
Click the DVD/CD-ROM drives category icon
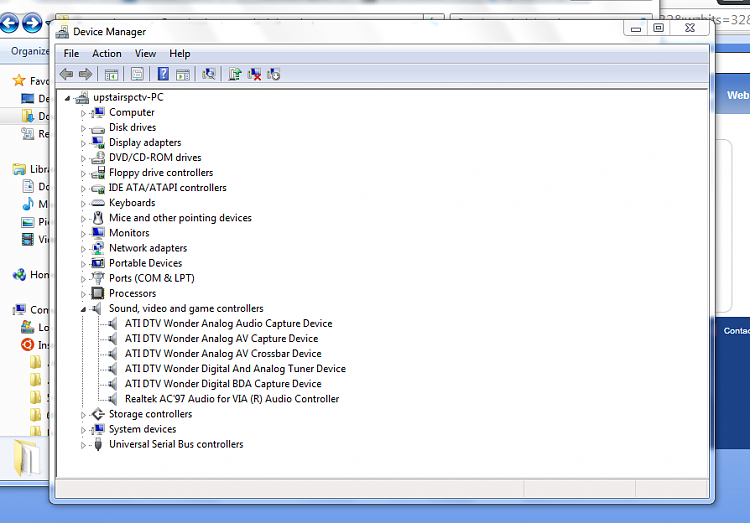[x=98, y=157]
